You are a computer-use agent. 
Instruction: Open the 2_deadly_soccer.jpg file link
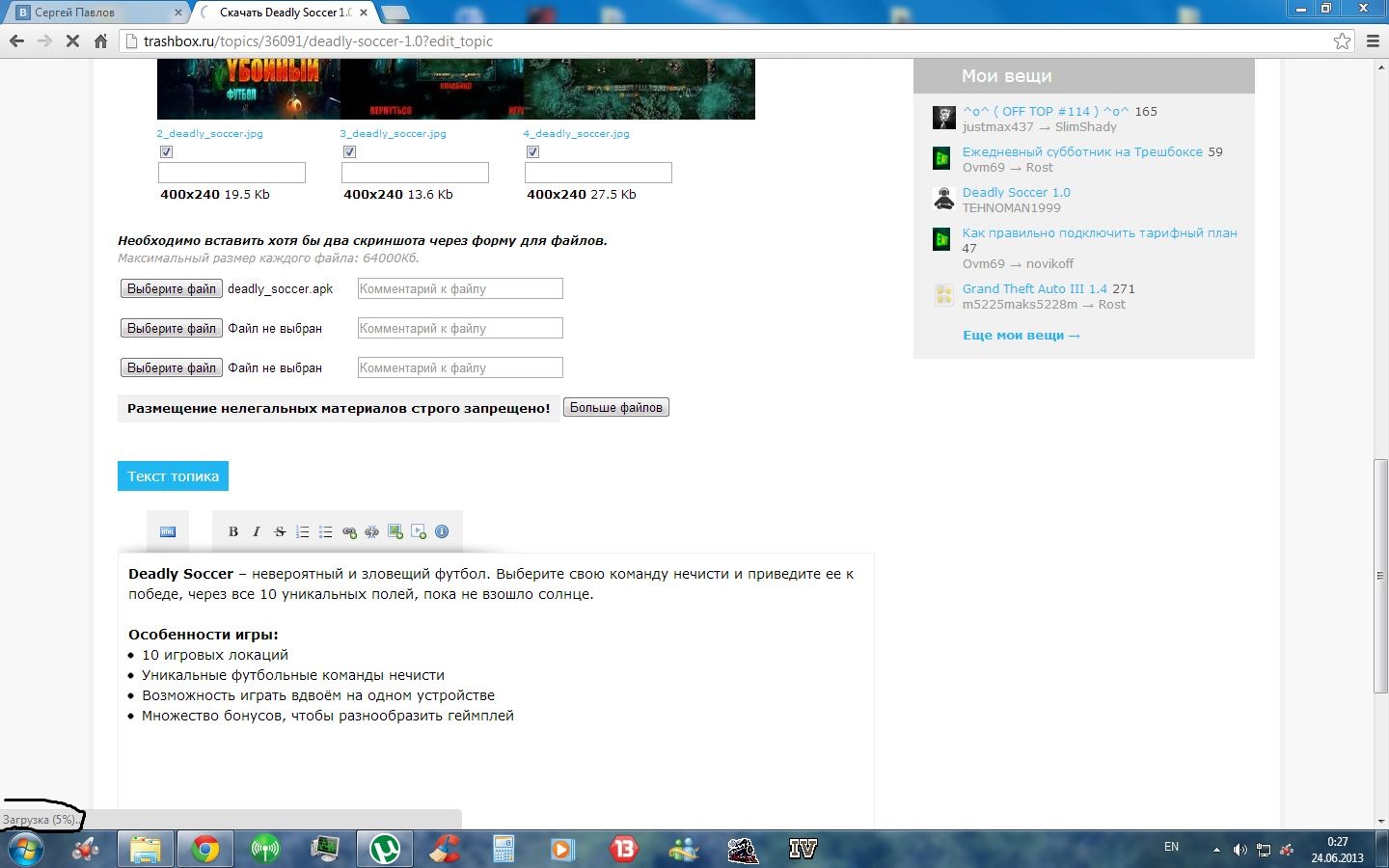tap(210, 134)
